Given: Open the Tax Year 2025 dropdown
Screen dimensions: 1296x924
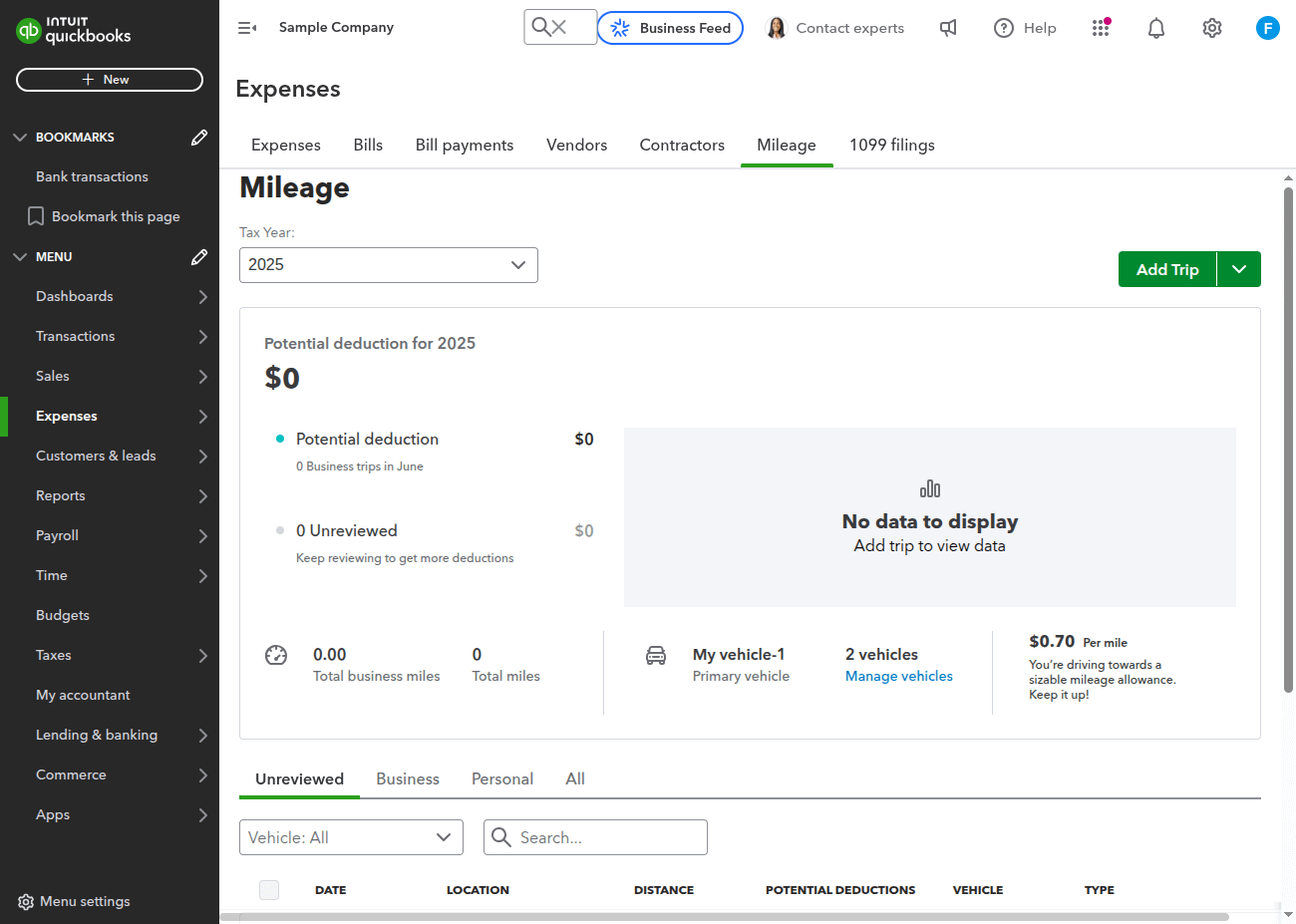Looking at the screenshot, I should (x=389, y=265).
